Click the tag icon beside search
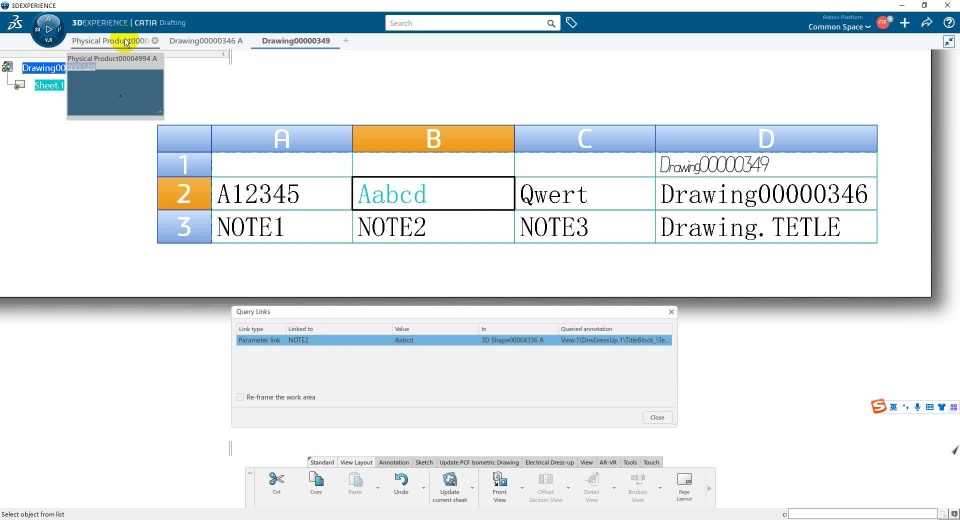The width and height of the screenshot is (960, 520). (571, 23)
